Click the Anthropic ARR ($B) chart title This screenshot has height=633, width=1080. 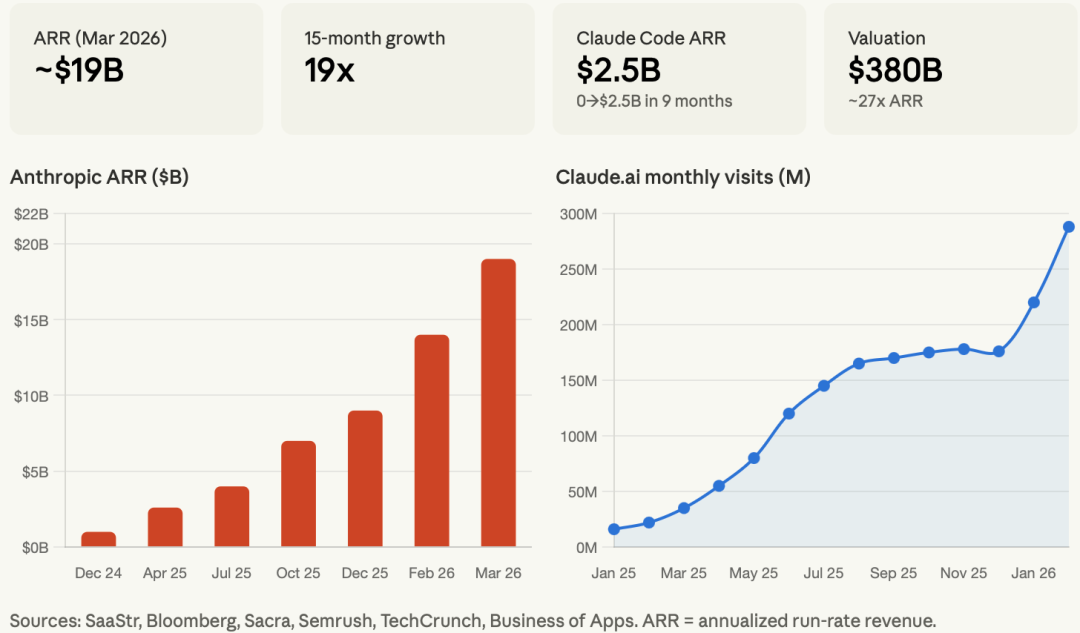pos(99,178)
